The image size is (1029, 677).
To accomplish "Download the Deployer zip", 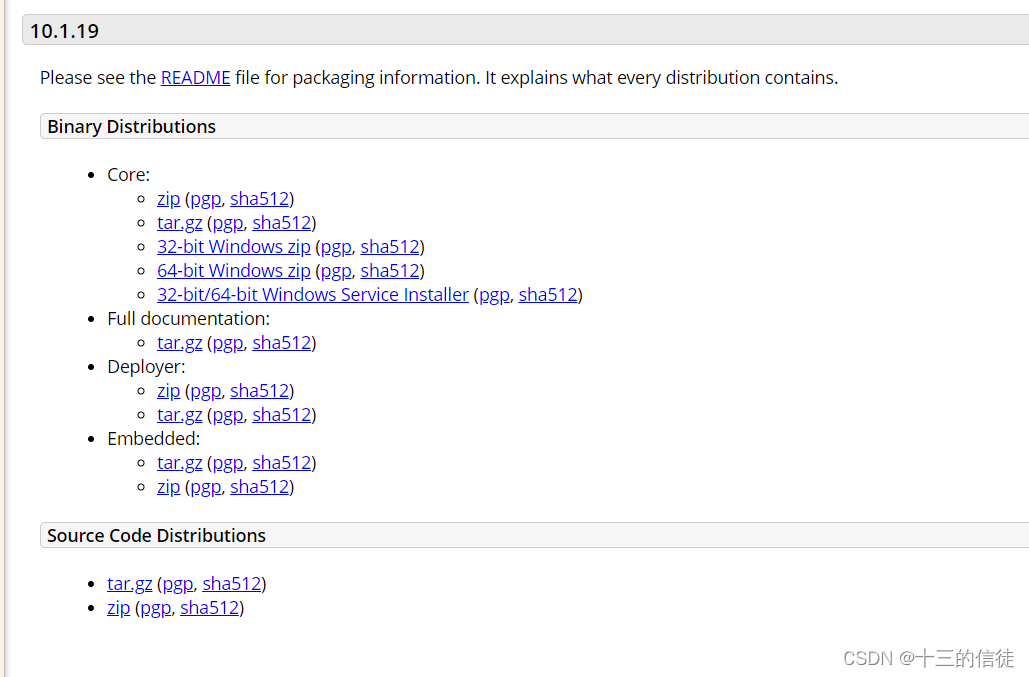I will (168, 391).
